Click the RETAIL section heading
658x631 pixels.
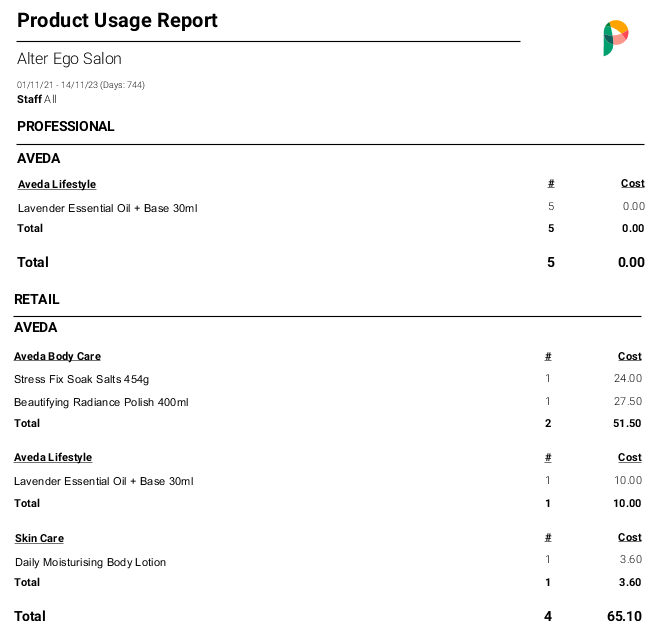(x=37, y=299)
